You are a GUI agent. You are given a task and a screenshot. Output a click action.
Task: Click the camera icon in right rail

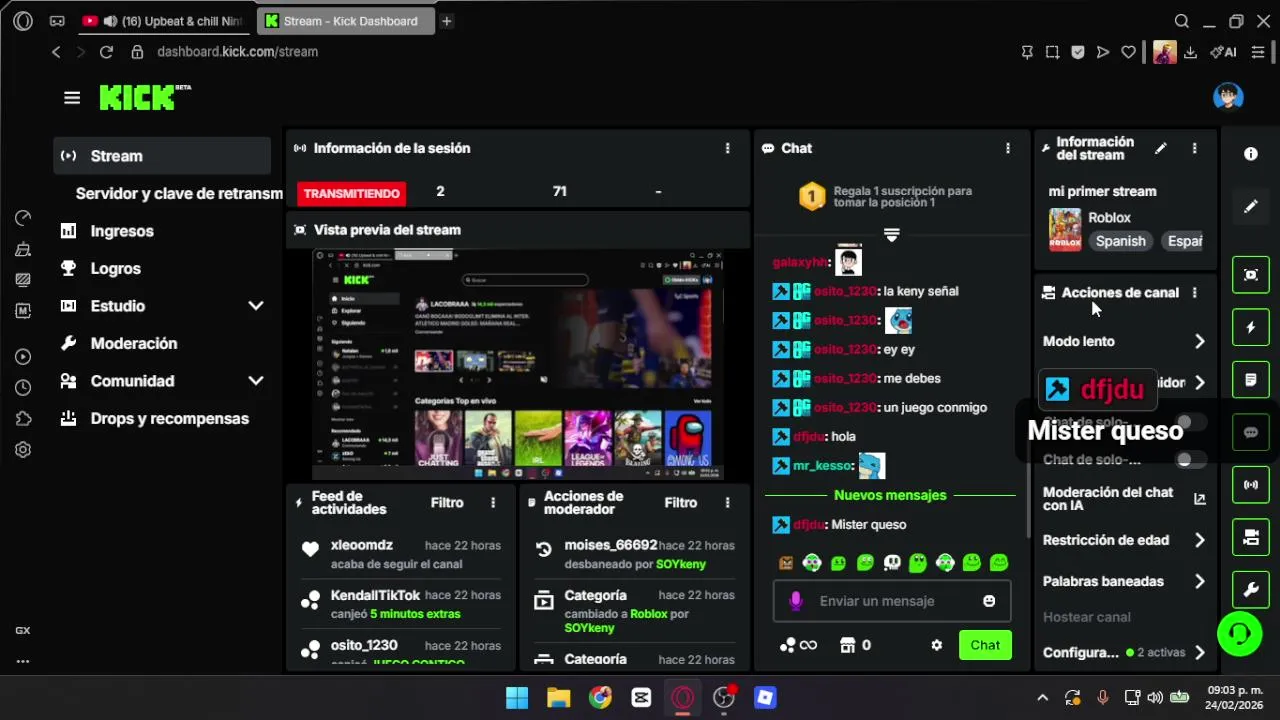pyautogui.click(x=1251, y=538)
